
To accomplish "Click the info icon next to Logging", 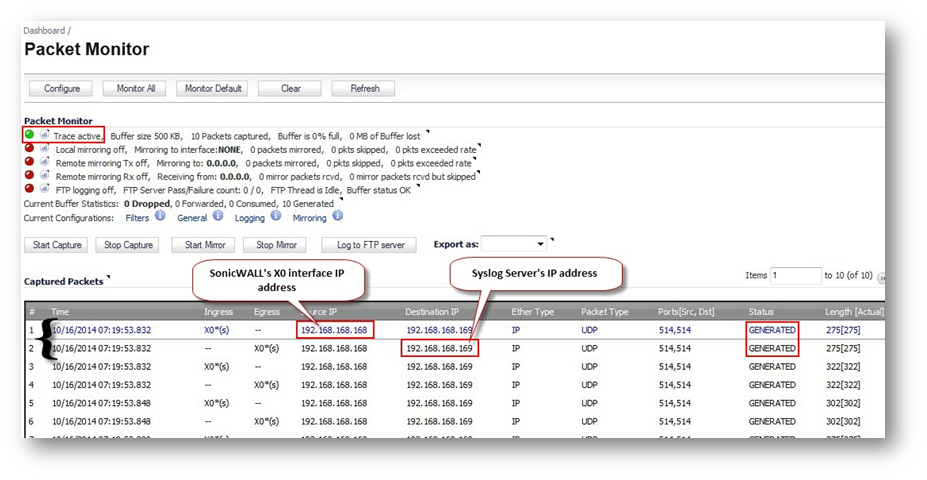I will point(275,216).
